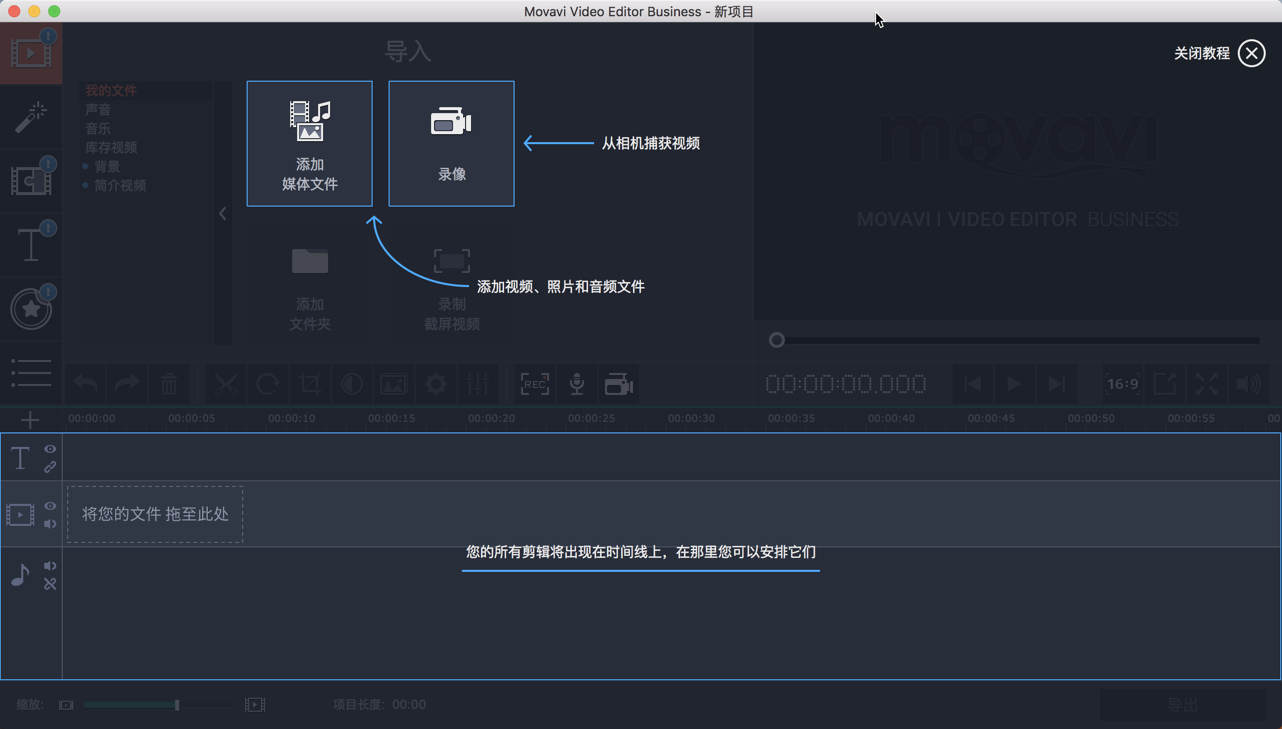Viewport: 1282px width, 729px height.
Task: Open color adjustments via contrast icon
Action: (x=351, y=384)
